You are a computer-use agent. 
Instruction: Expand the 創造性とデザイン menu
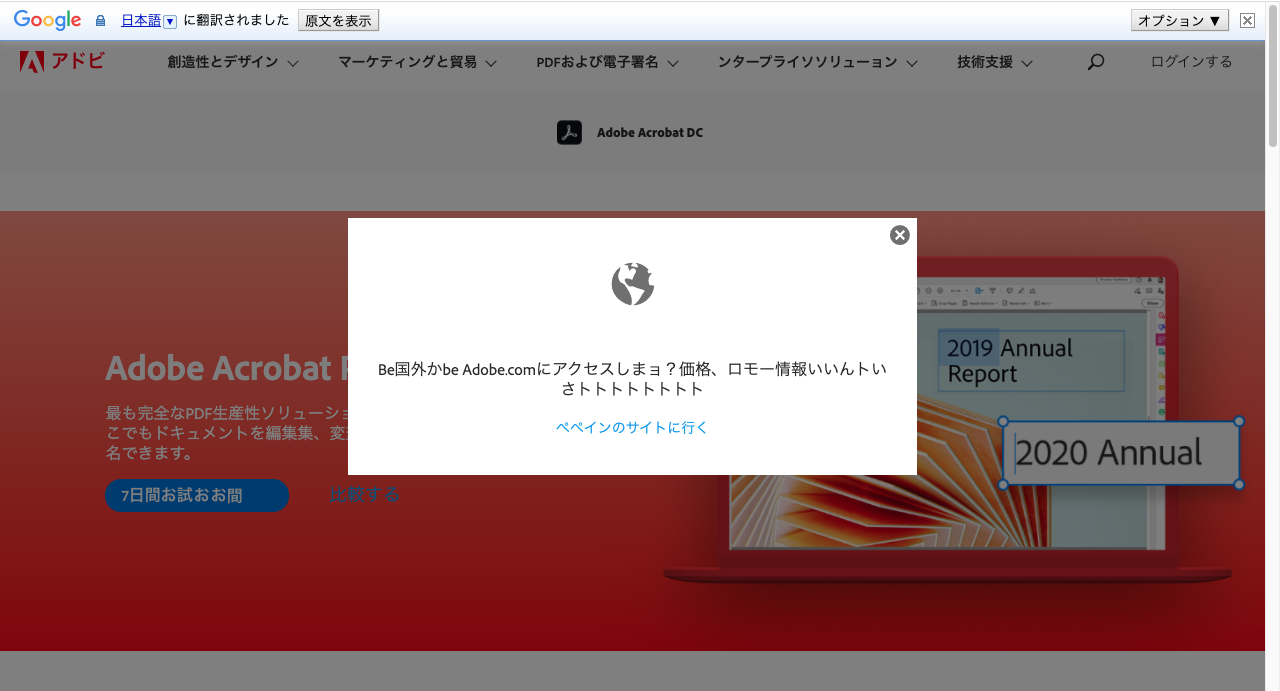(233, 62)
